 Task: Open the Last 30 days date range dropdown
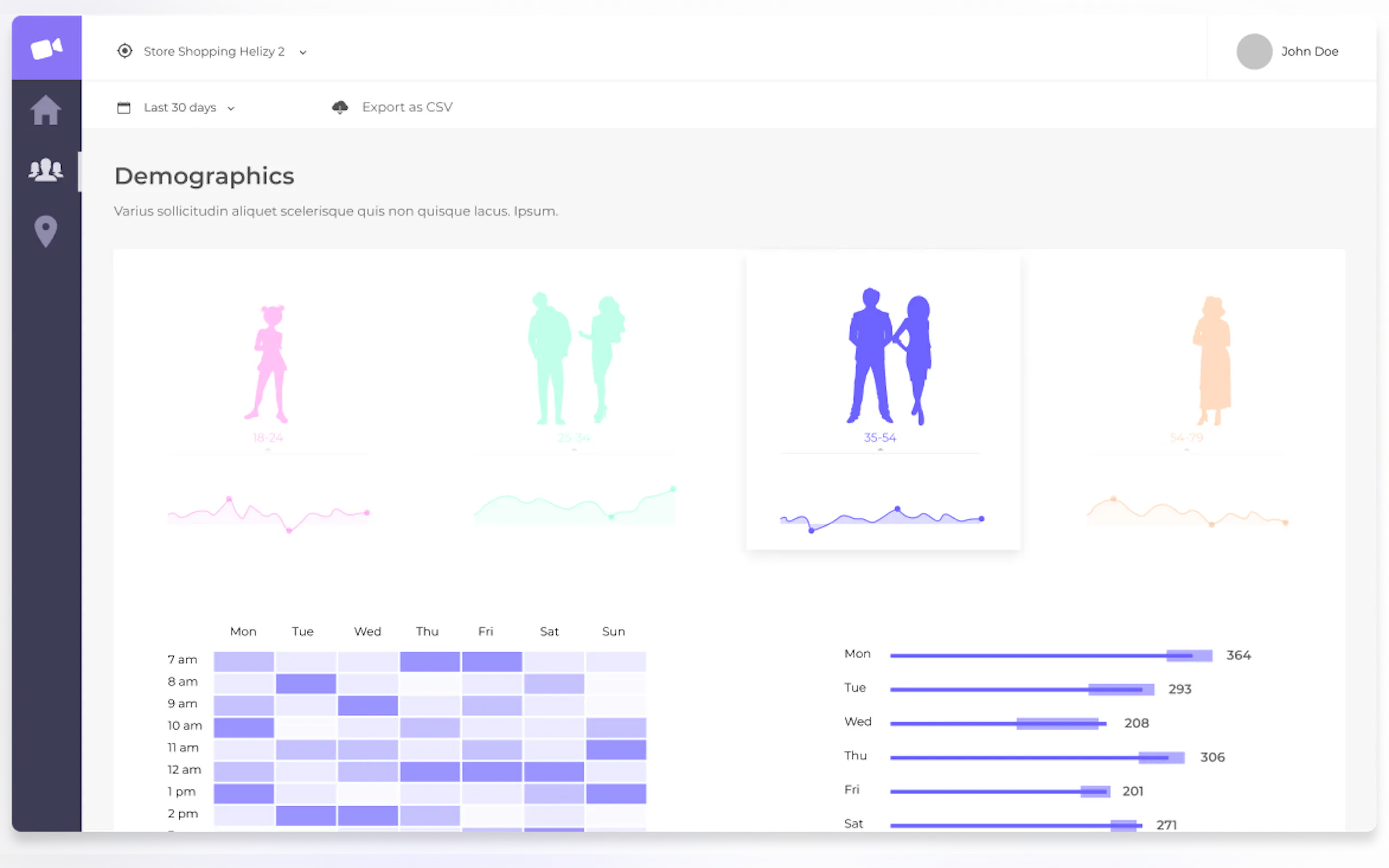(180, 108)
